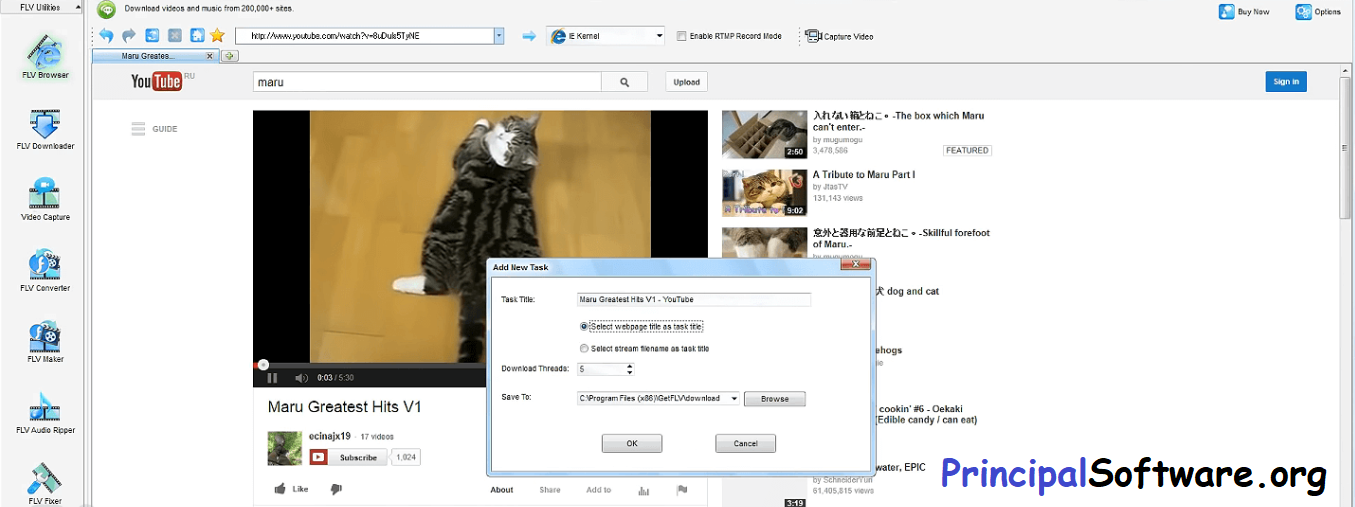Click the blue go arrow
Viewport: 1355px width, 507px height.
529,36
